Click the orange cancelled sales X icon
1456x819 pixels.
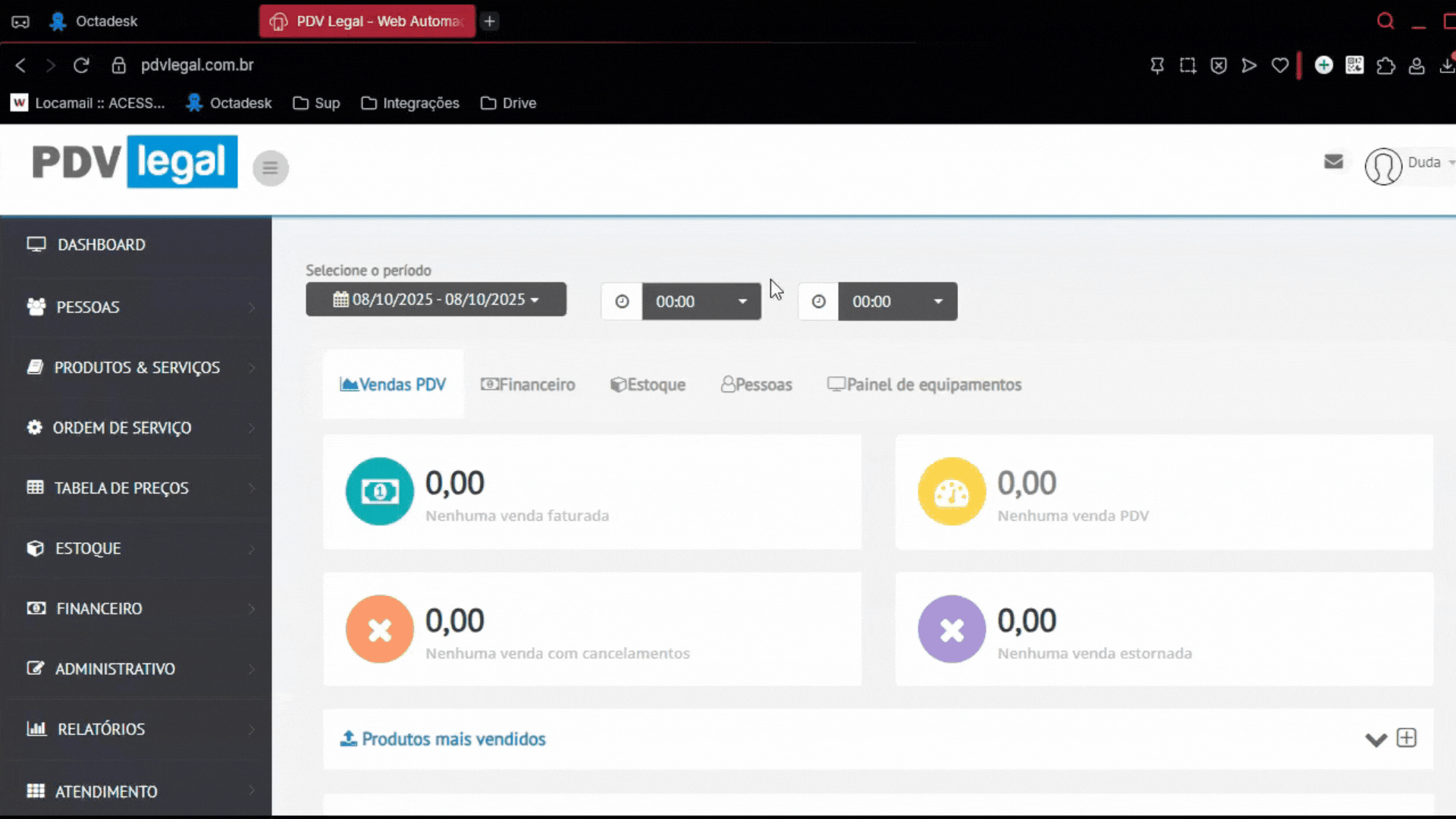(x=379, y=629)
